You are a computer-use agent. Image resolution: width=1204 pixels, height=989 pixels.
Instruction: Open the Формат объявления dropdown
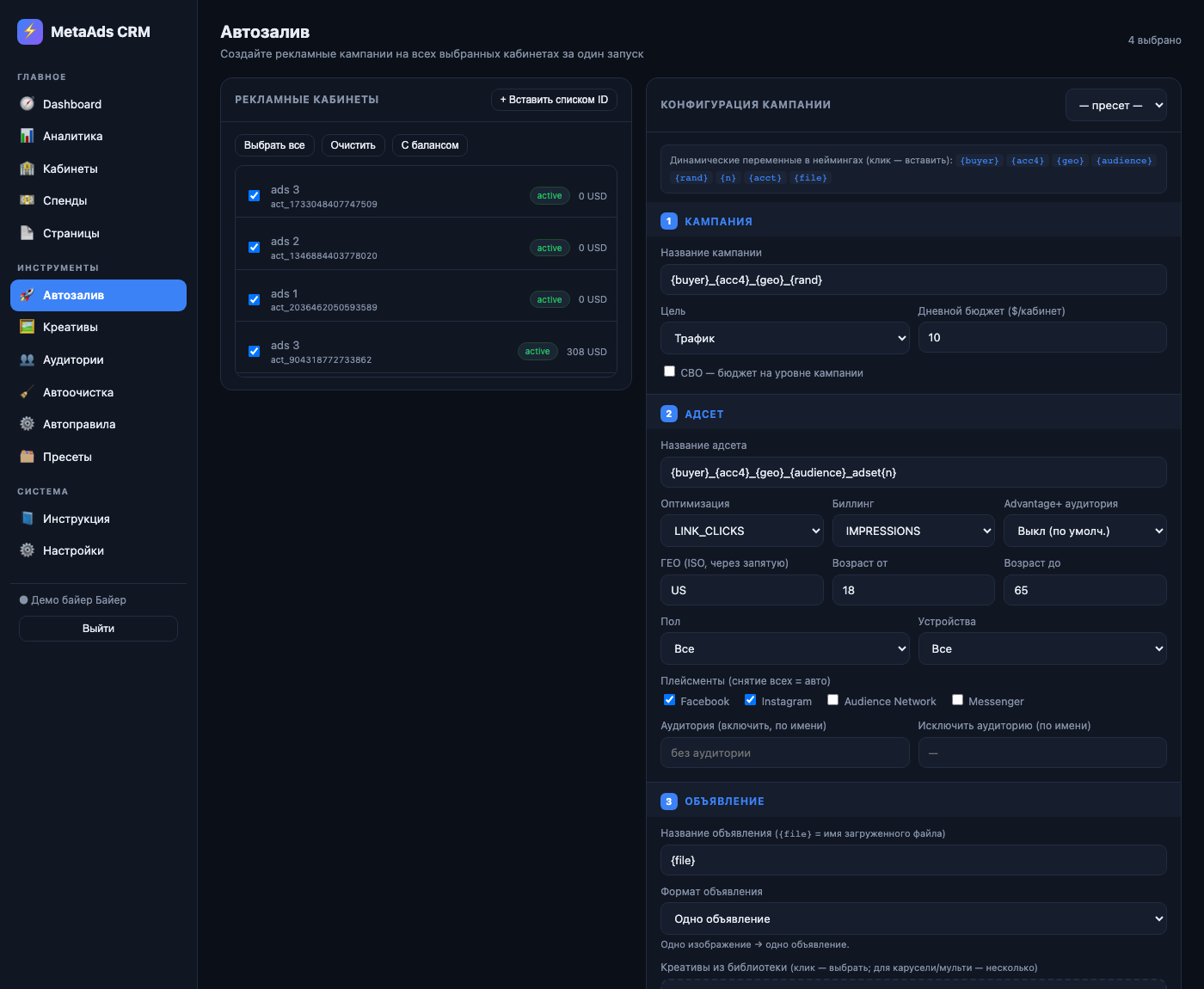pyautogui.click(x=913, y=918)
